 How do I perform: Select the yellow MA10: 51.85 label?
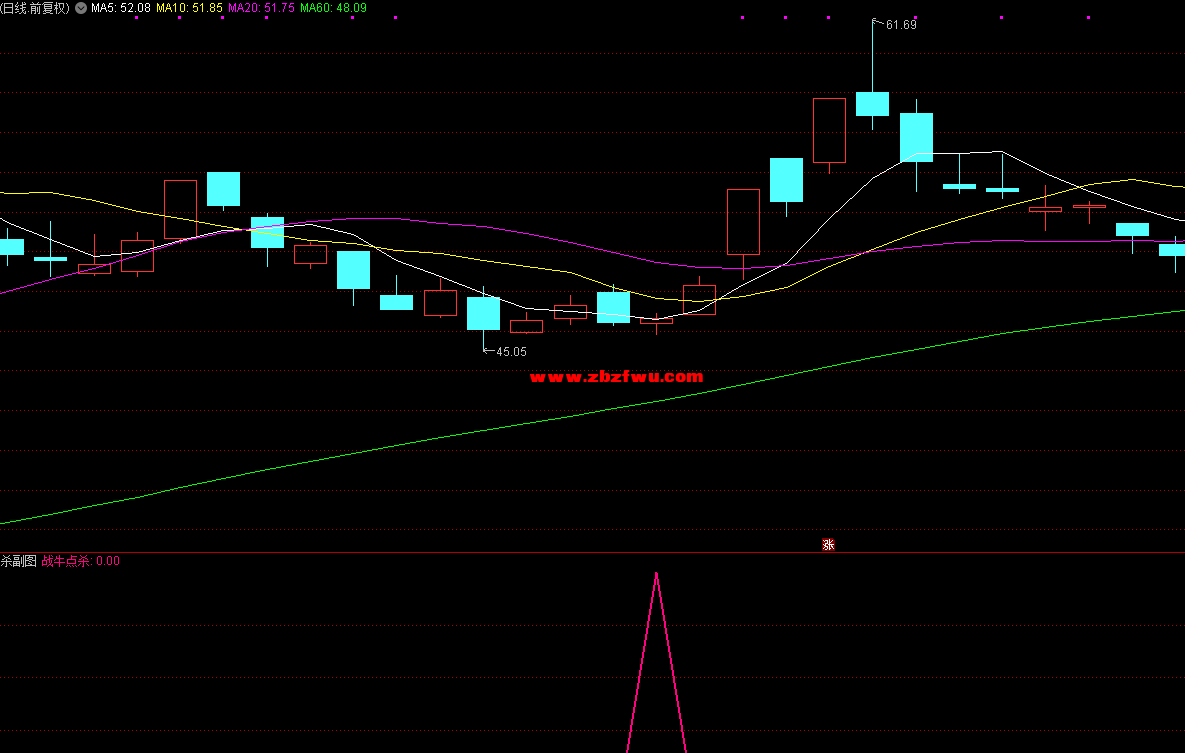190,8
